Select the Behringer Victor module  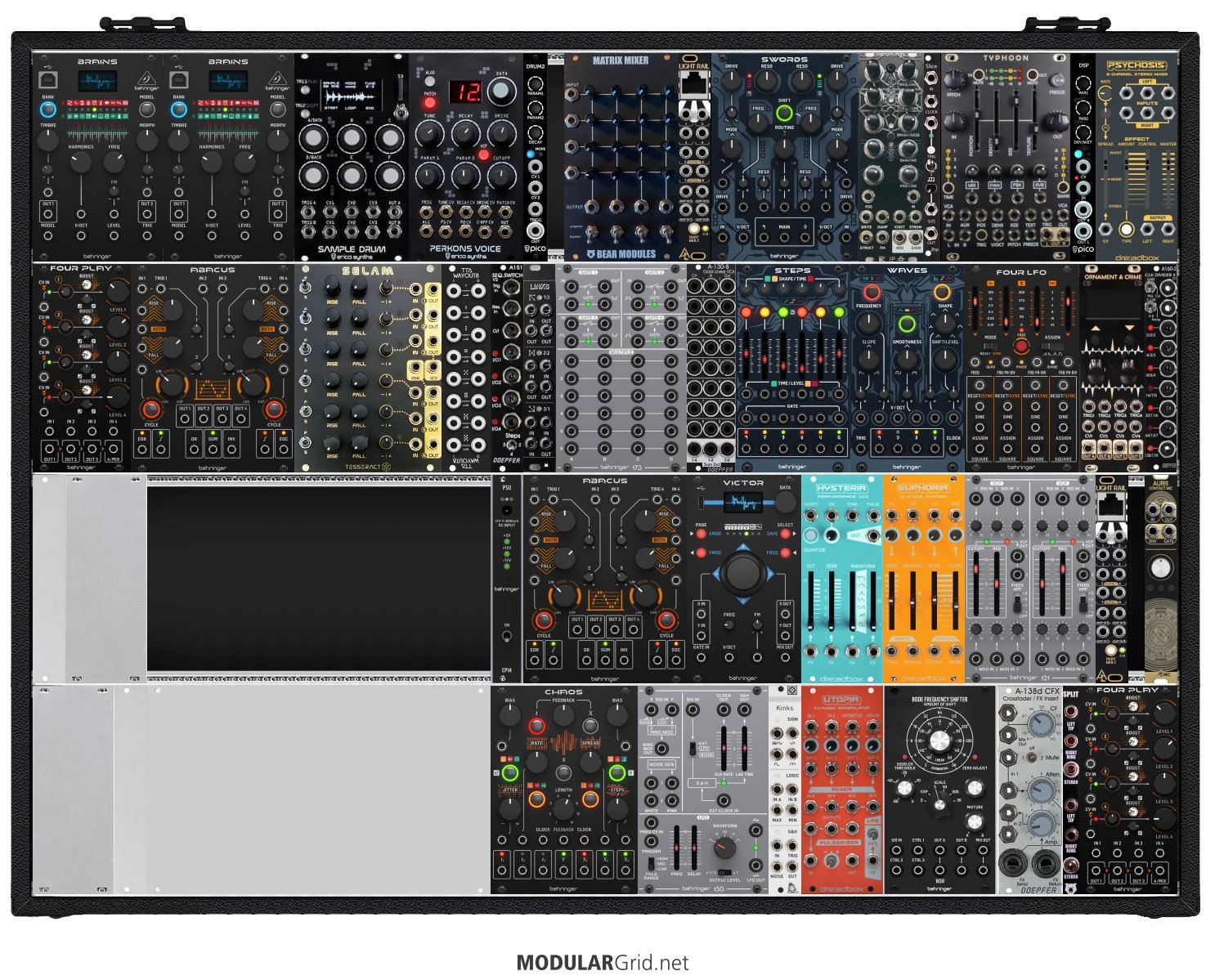click(x=744, y=579)
